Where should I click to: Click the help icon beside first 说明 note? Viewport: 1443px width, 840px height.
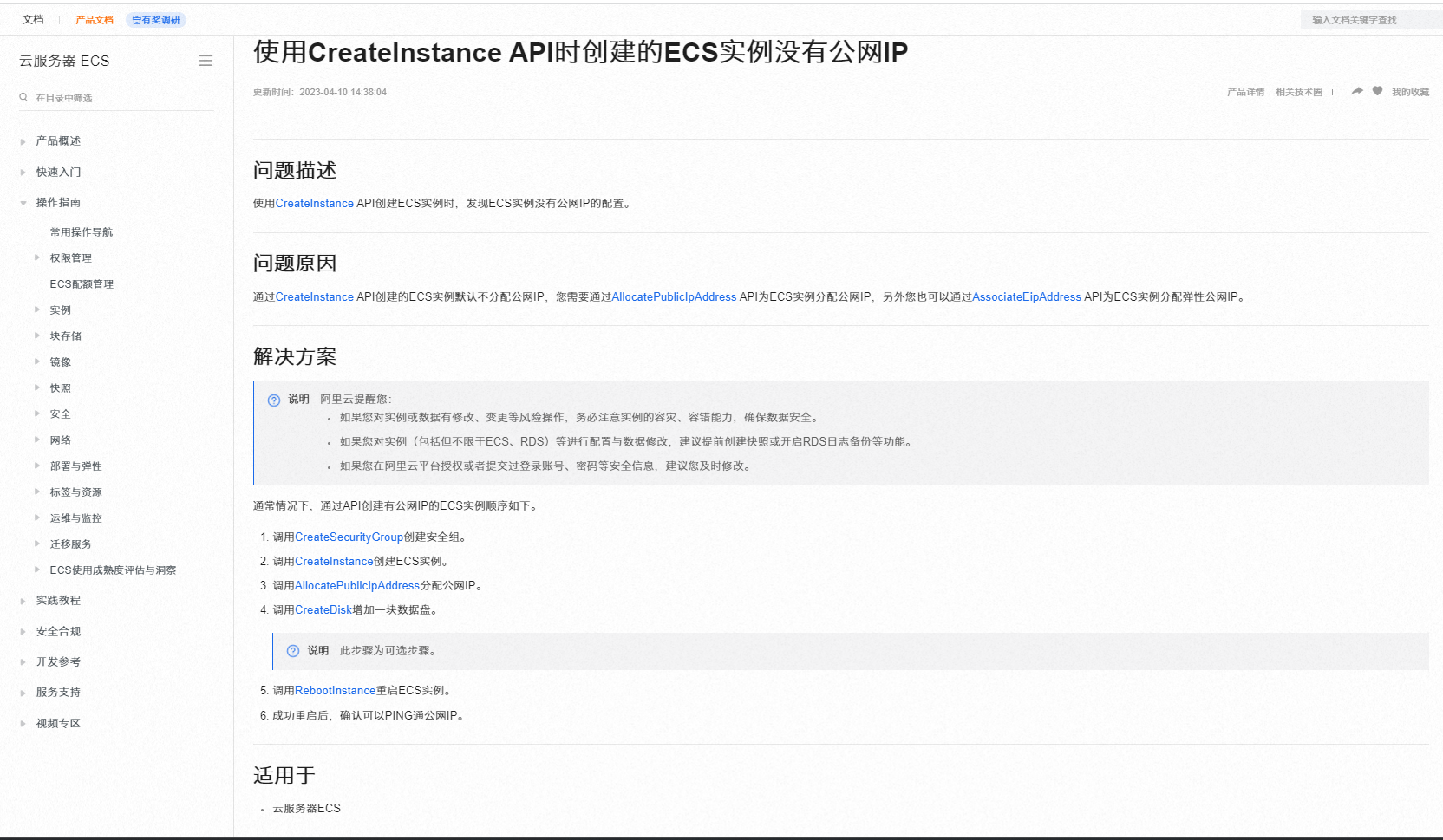tap(274, 400)
